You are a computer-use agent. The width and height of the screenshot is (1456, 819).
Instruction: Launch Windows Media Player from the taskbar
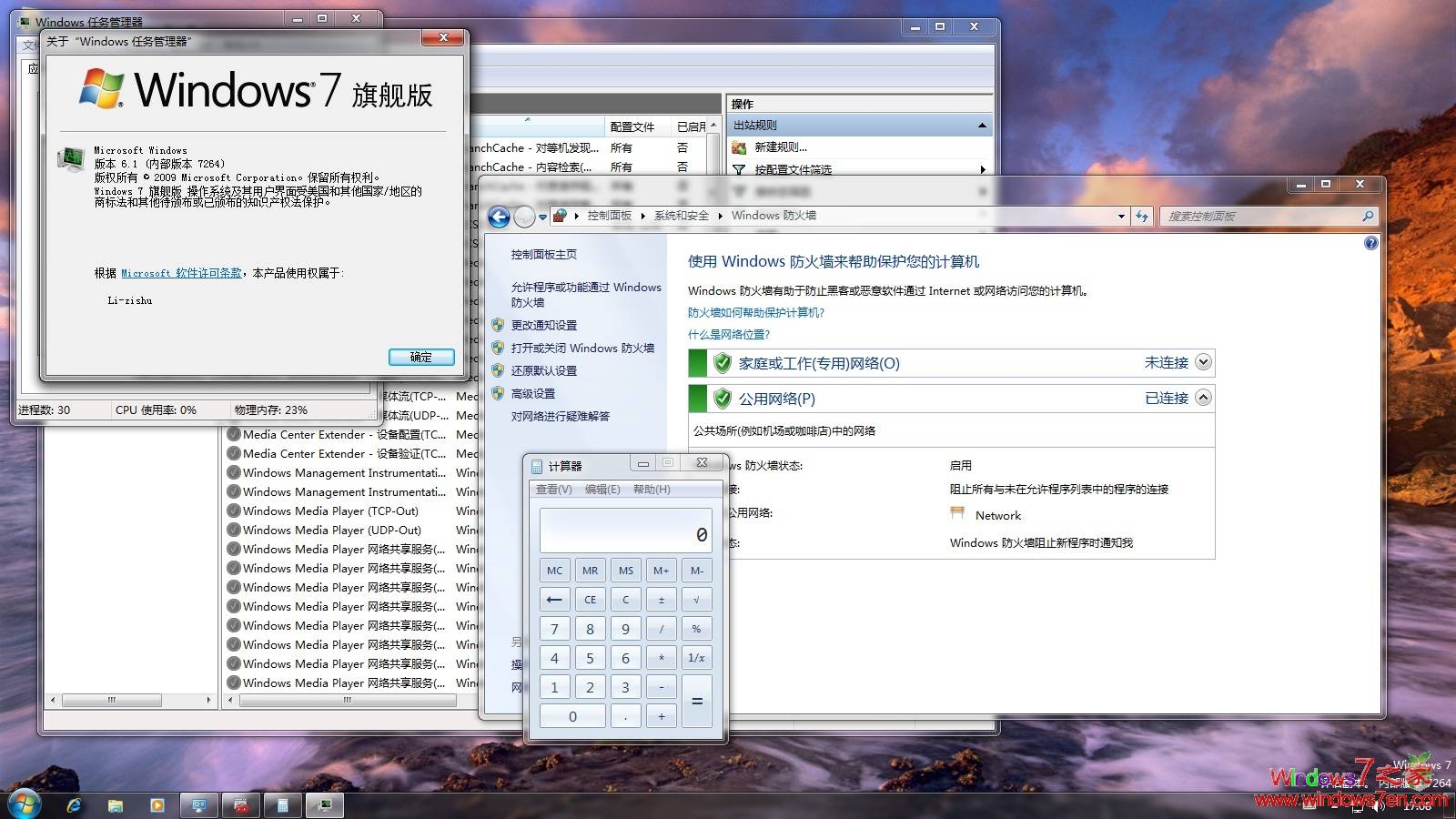[157, 804]
